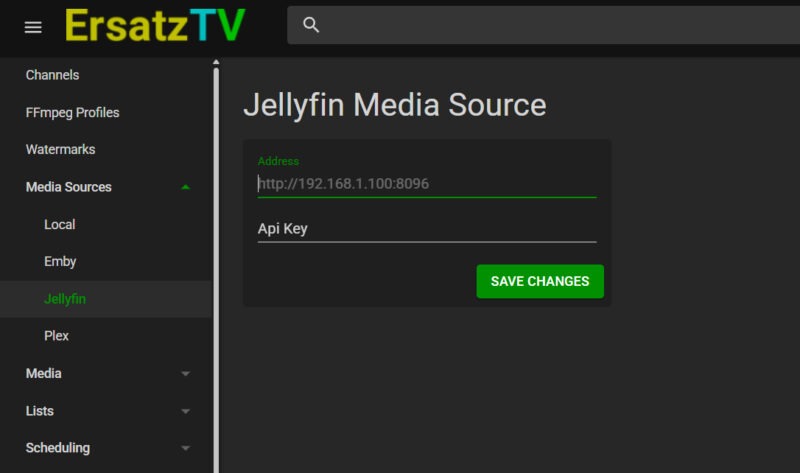800x473 pixels.
Task: Select Jellyfin media source
Action: coord(106,299)
